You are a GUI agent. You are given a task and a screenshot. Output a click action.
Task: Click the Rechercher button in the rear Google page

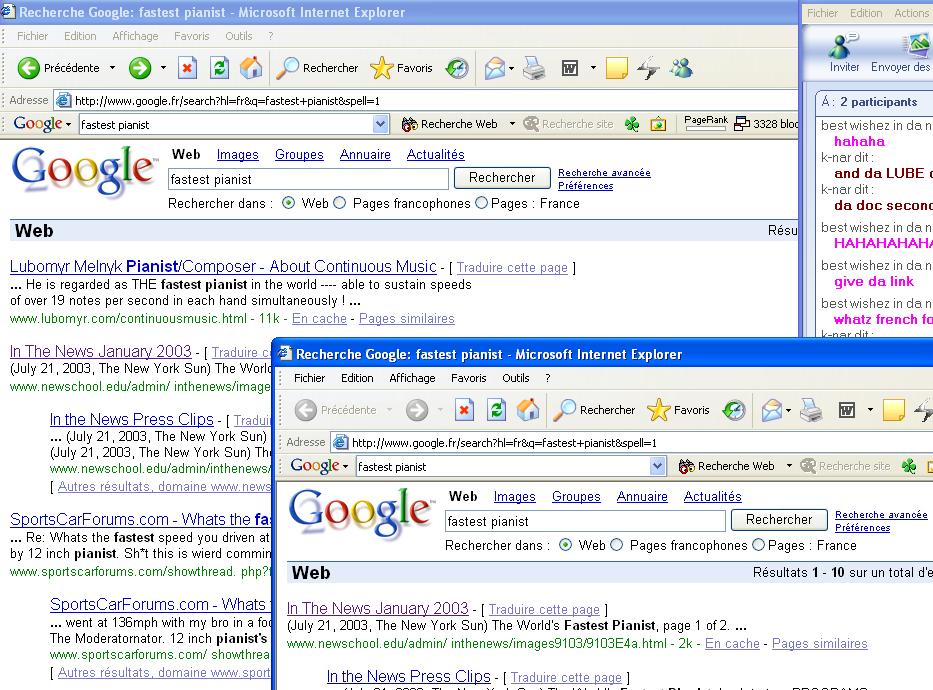pyautogui.click(x=502, y=178)
